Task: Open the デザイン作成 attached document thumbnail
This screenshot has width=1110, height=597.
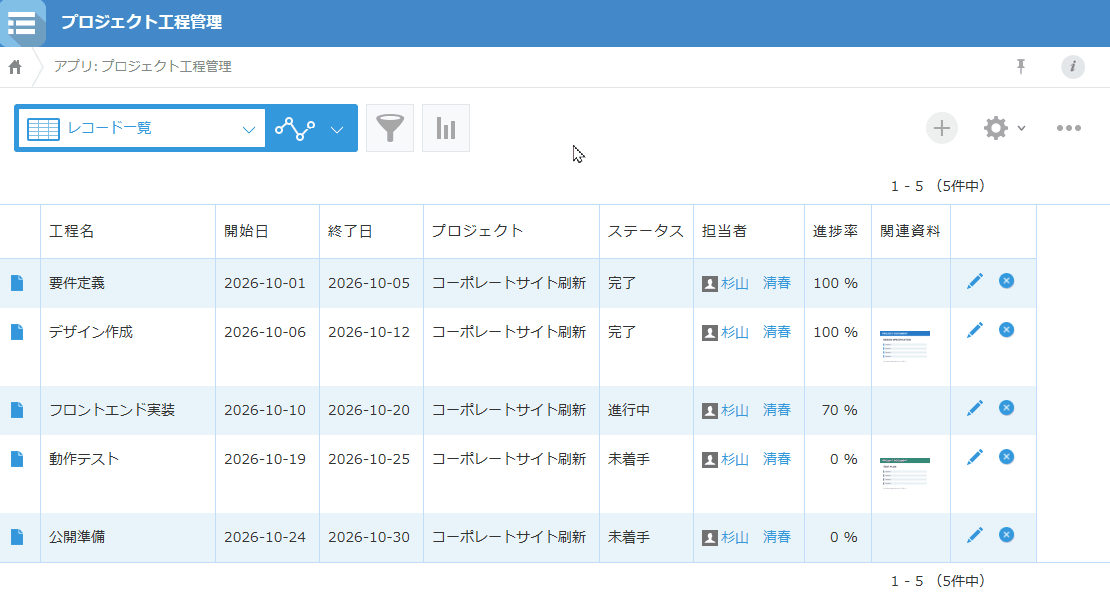Action: tap(905, 346)
